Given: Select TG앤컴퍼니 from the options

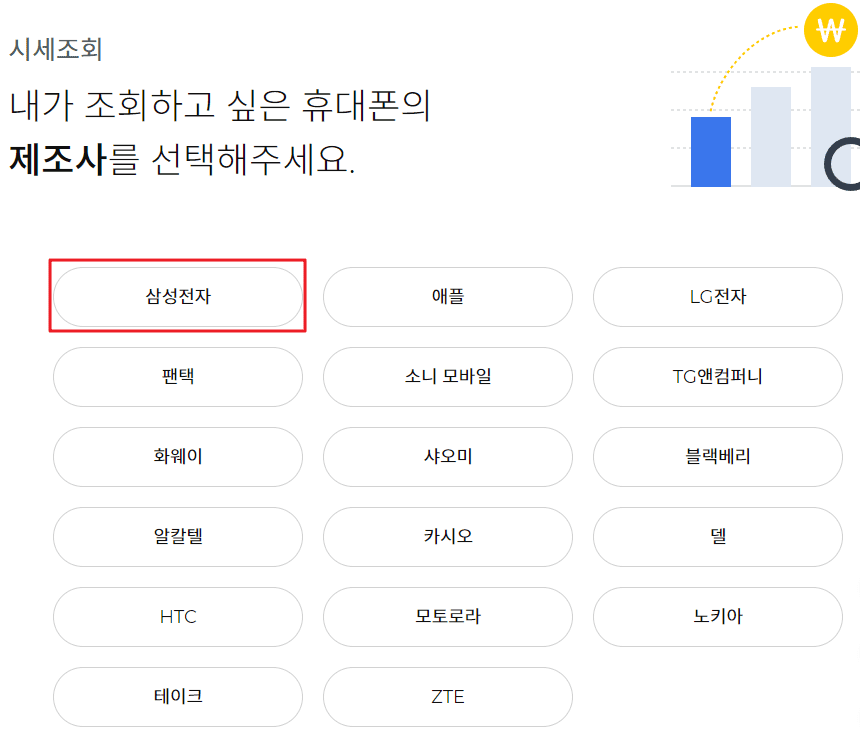Looking at the screenshot, I should (717, 377).
